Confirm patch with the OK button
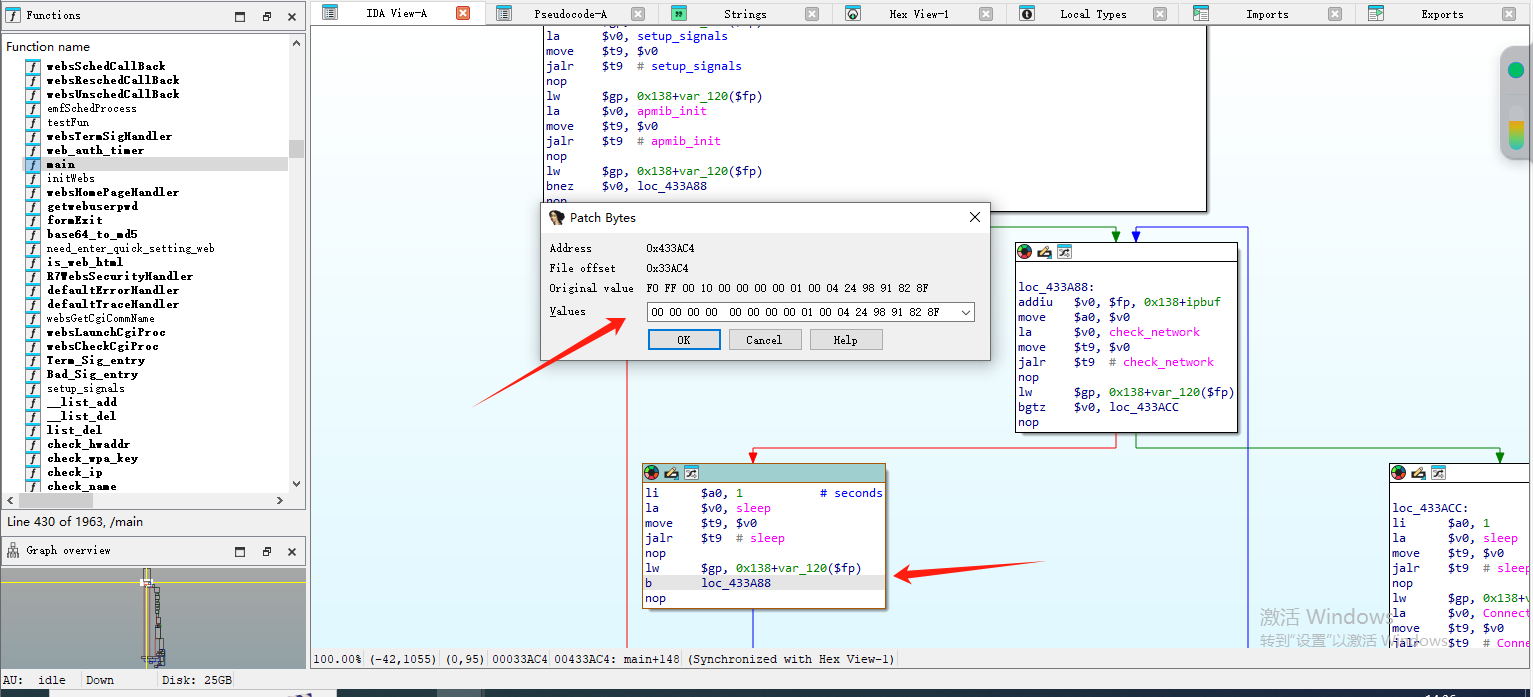The image size is (1533, 697). click(684, 340)
